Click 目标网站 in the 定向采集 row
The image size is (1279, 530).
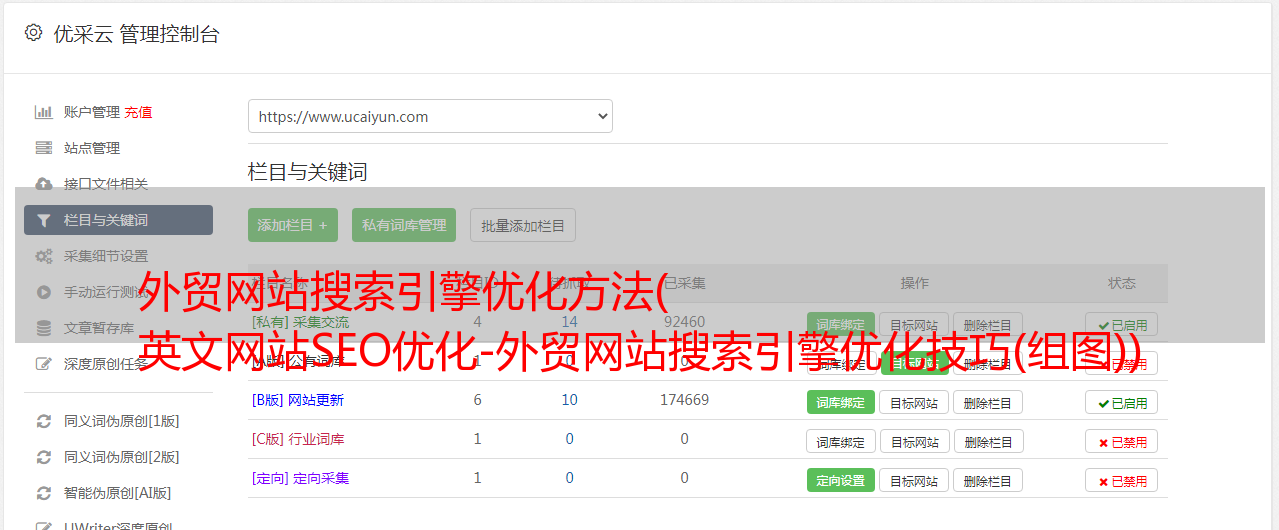click(914, 480)
